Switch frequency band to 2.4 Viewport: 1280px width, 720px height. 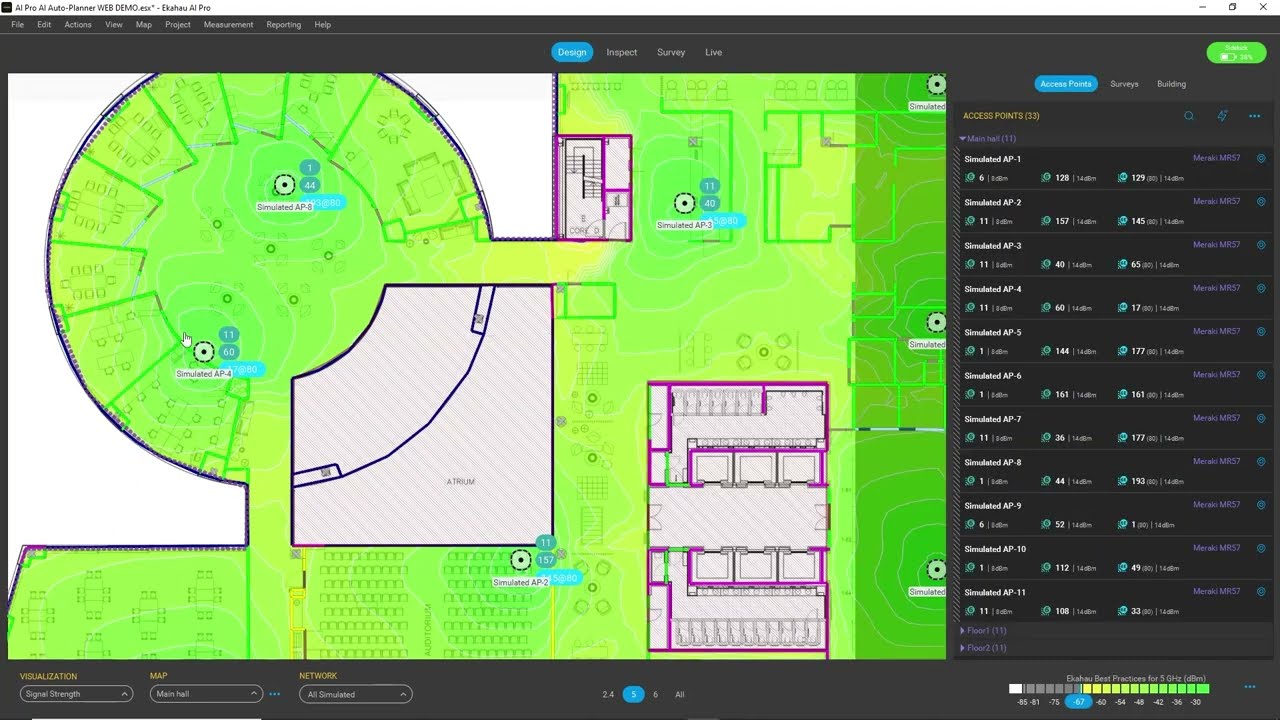pyautogui.click(x=608, y=694)
